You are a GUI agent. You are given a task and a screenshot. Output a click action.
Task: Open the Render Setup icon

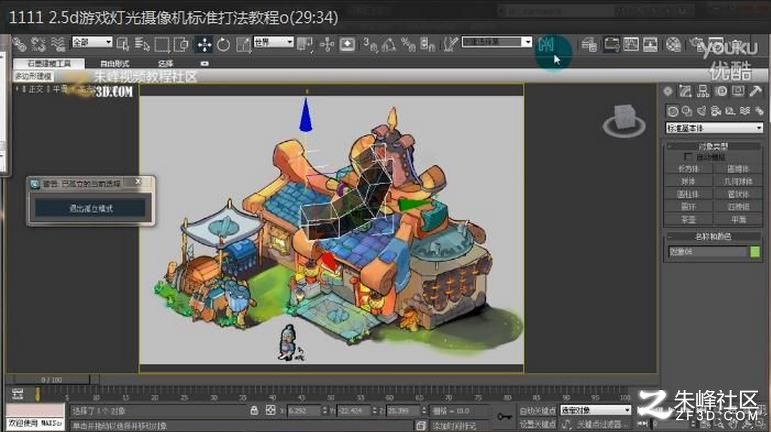pos(696,45)
